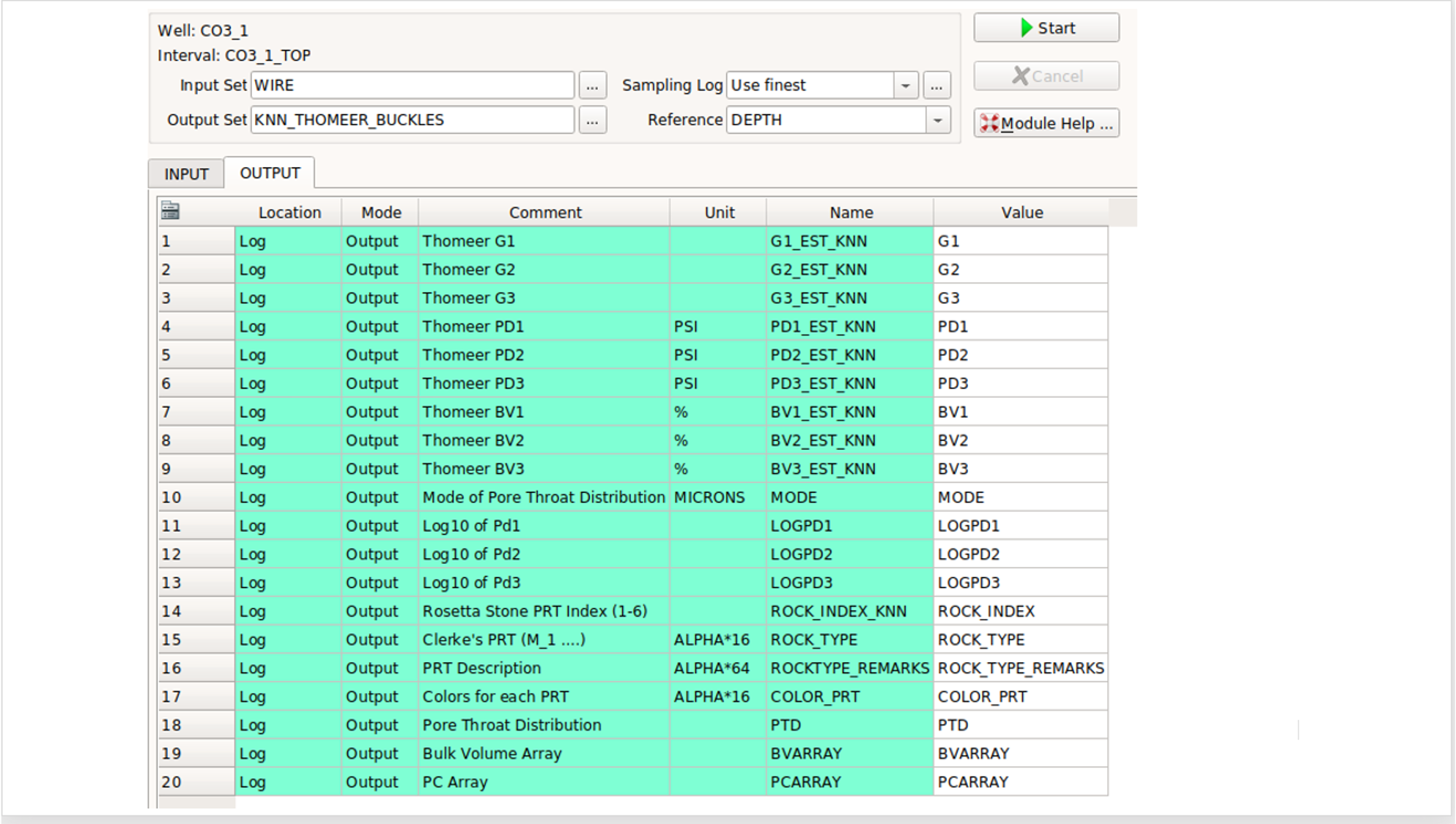The width and height of the screenshot is (1456, 824).
Task: Click the PD3_EST_KNN name cell
Action: pos(850,384)
